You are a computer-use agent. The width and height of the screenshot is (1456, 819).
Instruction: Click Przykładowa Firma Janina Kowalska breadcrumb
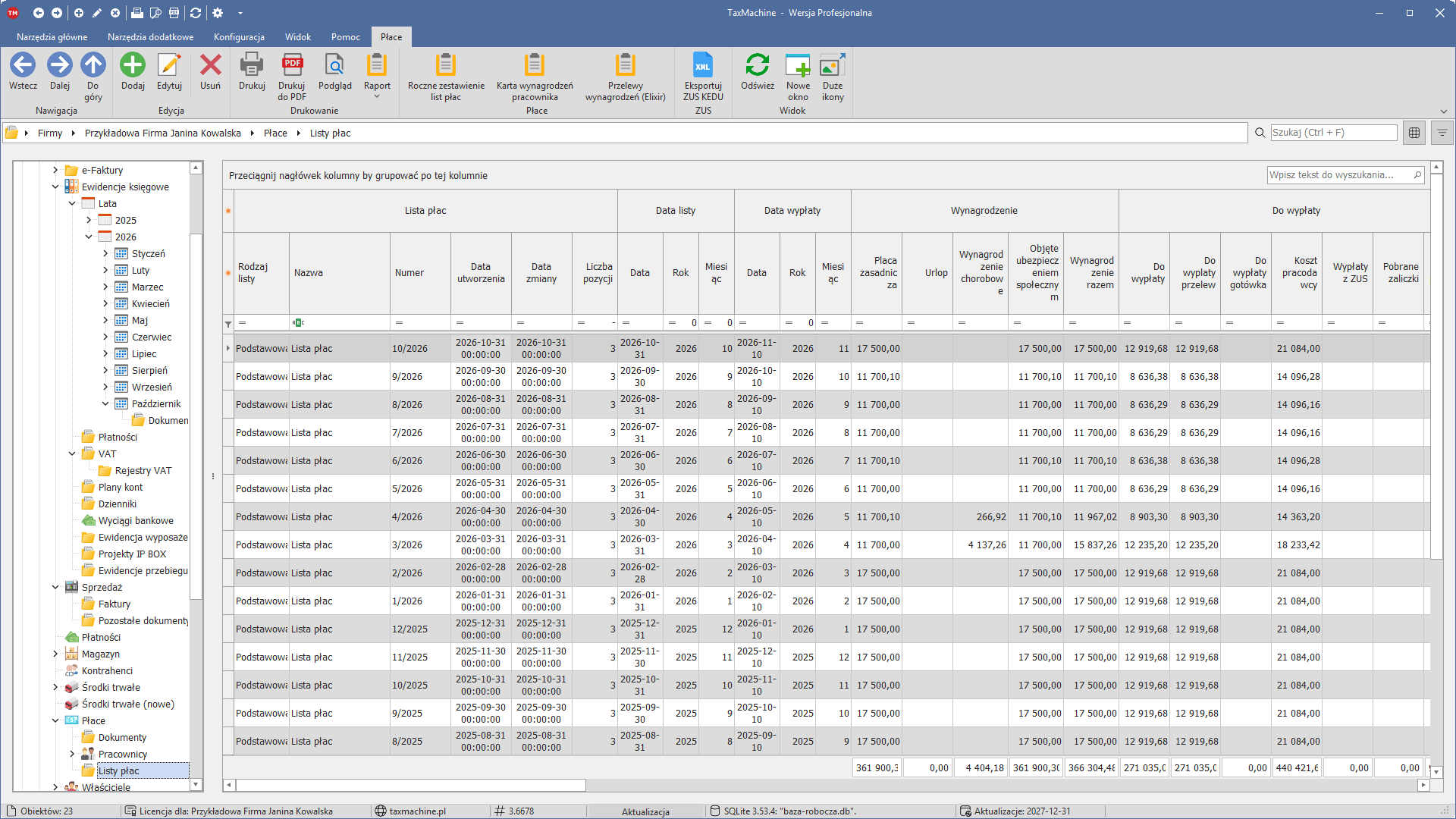(163, 133)
